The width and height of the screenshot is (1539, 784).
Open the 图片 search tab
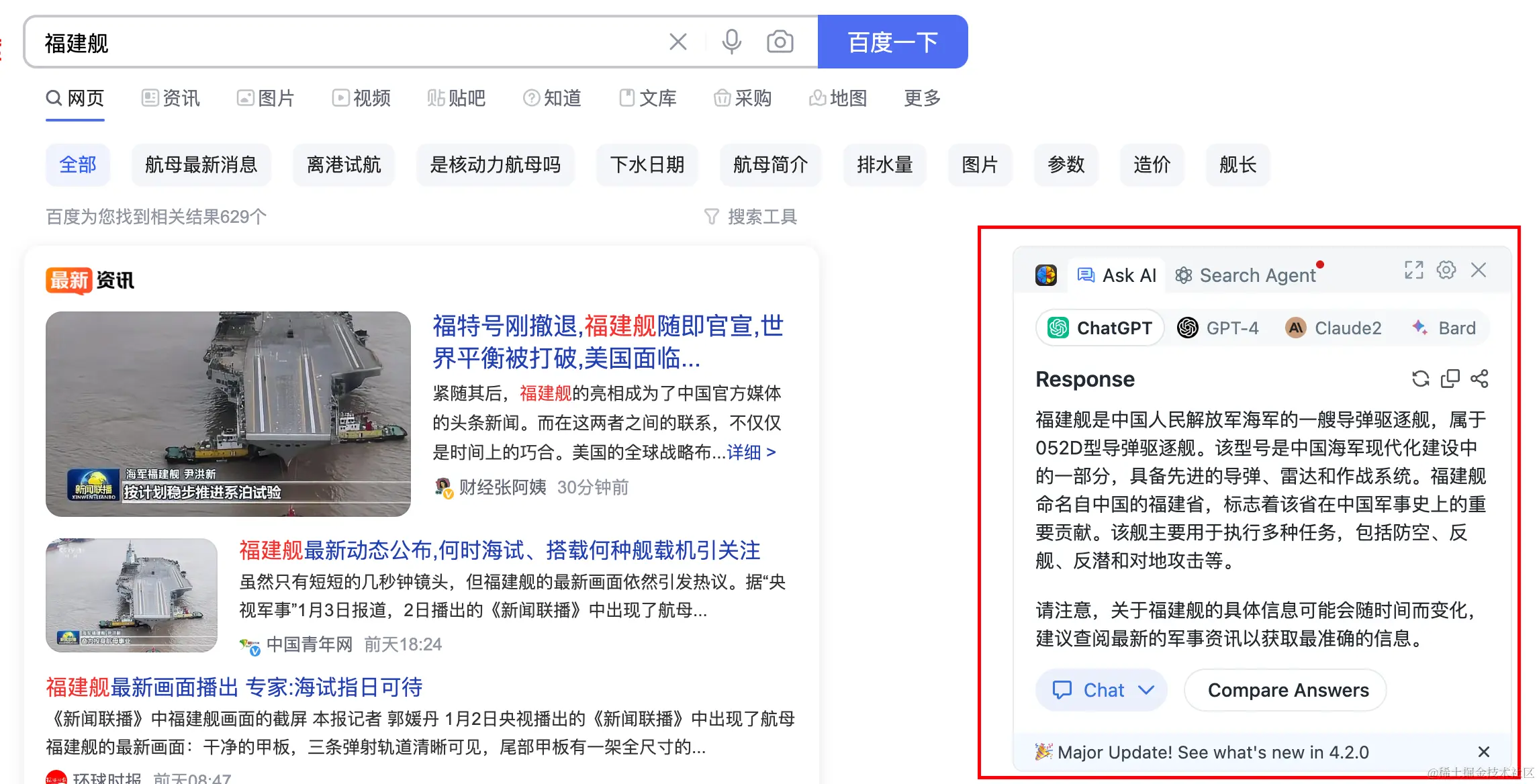coord(266,98)
